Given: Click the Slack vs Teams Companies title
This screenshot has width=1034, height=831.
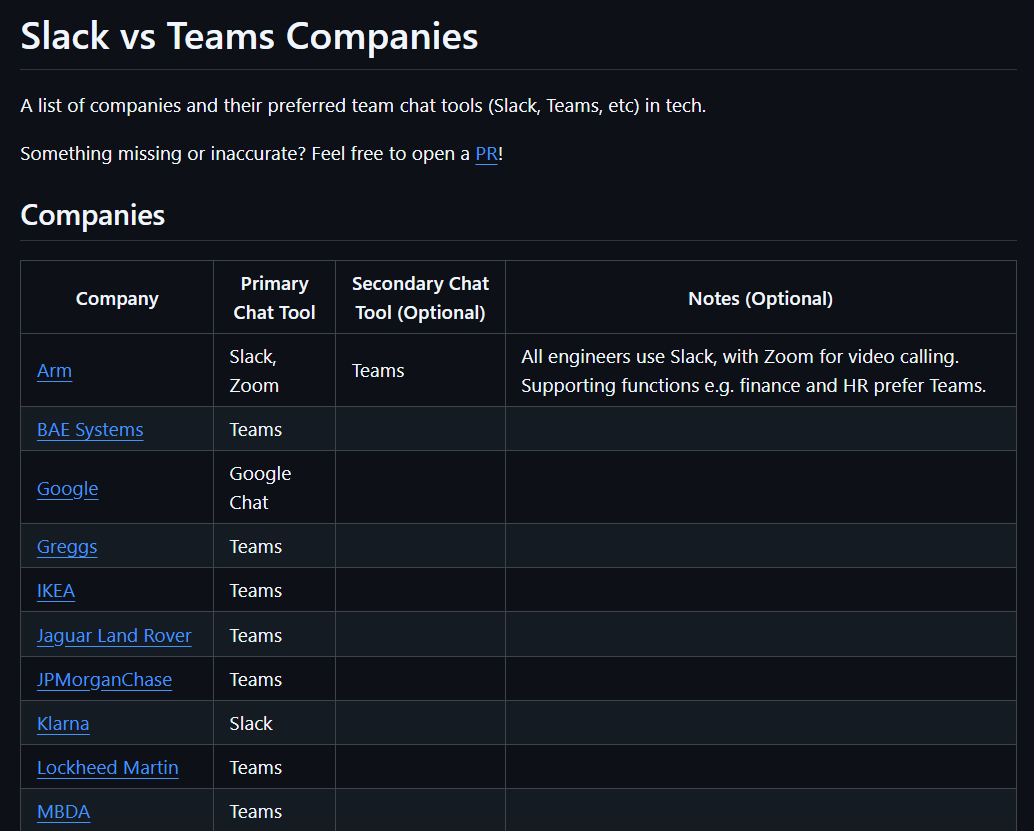Looking at the screenshot, I should [x=249, y=36].
